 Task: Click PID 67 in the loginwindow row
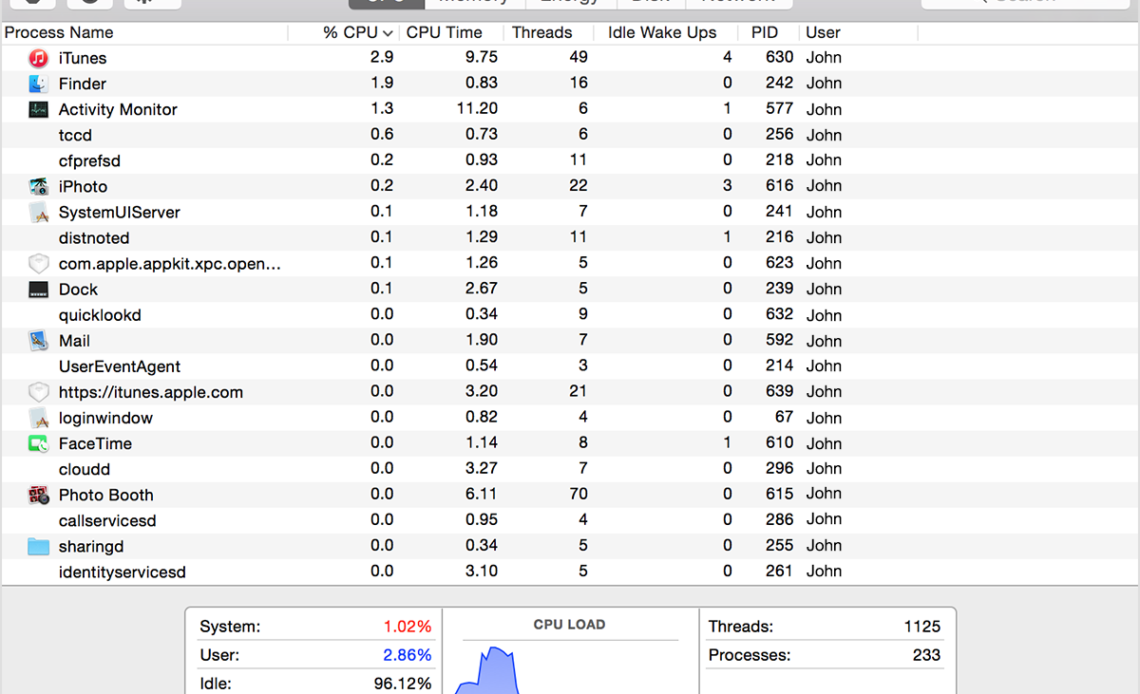(784, 417)
